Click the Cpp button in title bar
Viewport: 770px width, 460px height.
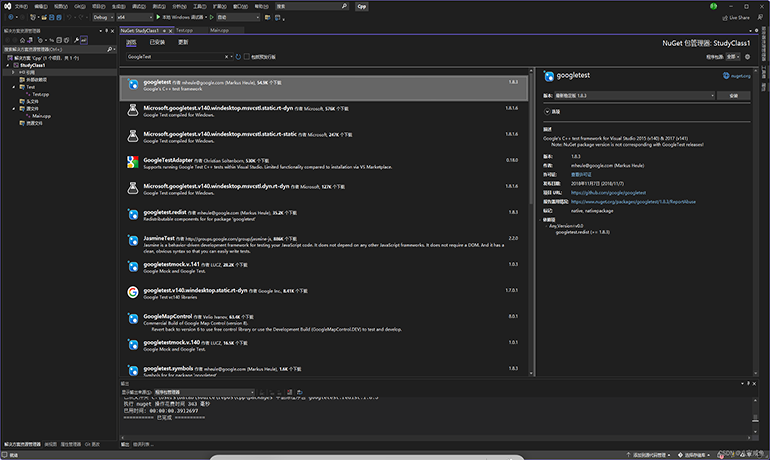(362, 6)
